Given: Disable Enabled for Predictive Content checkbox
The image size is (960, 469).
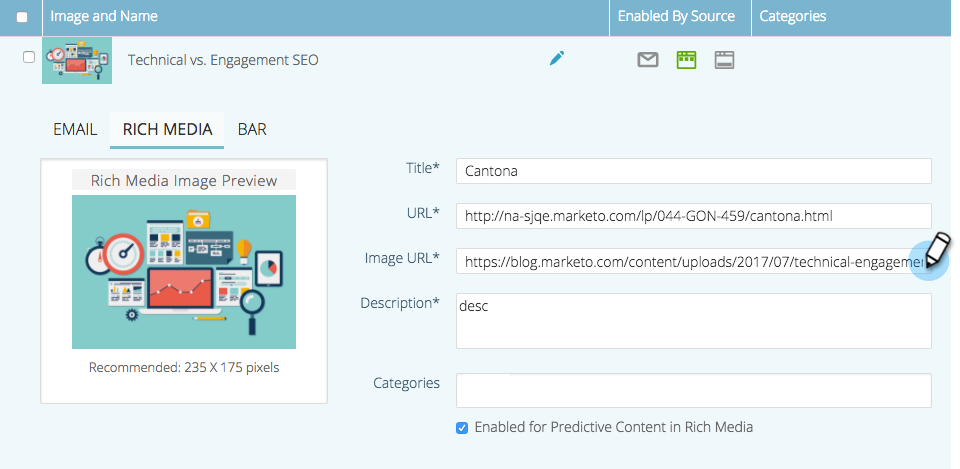Looking at the screenshot, I should pyautogui.click(x=462, y=428).
